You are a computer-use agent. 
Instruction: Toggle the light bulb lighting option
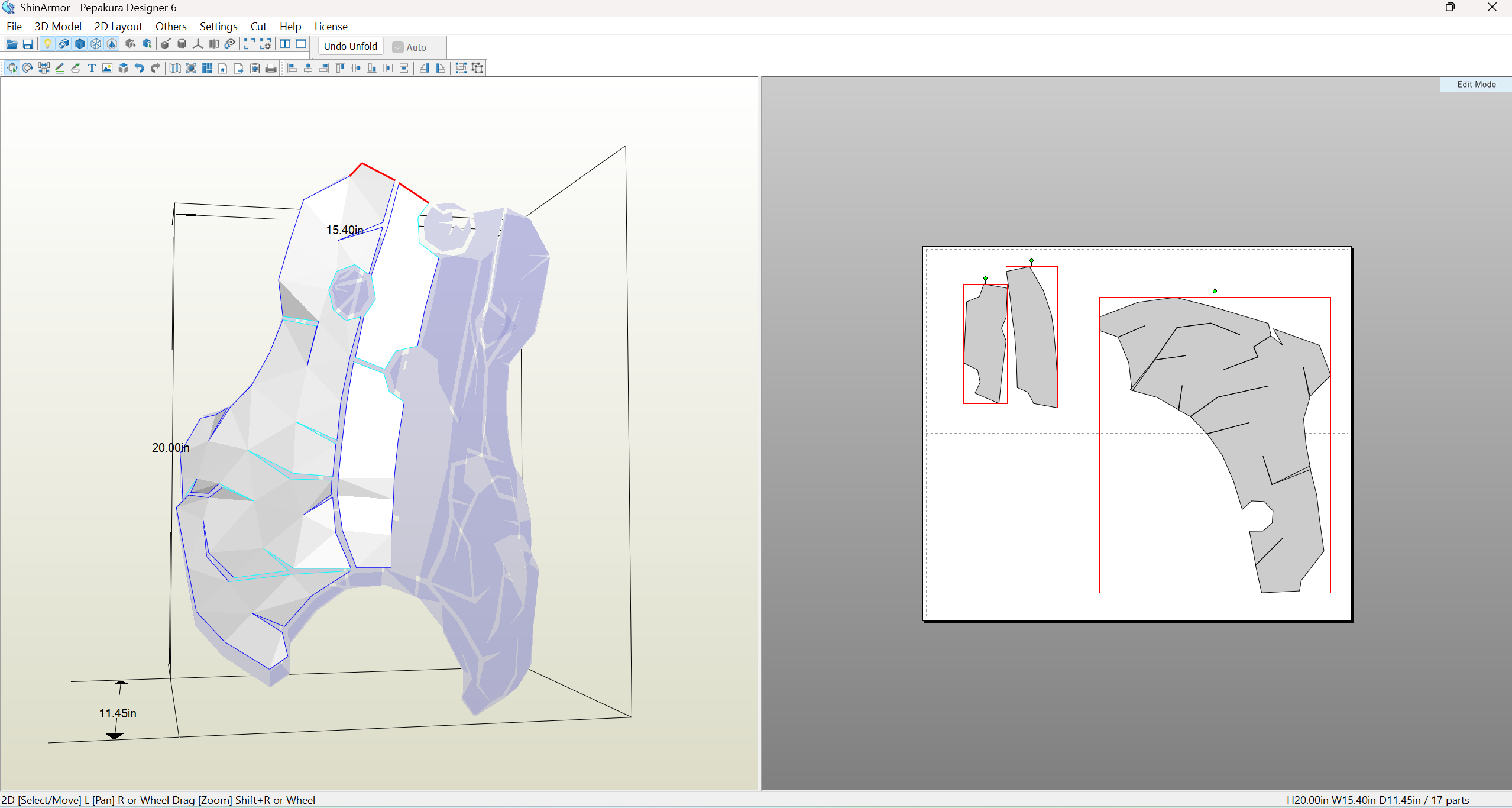coord(48,44)
